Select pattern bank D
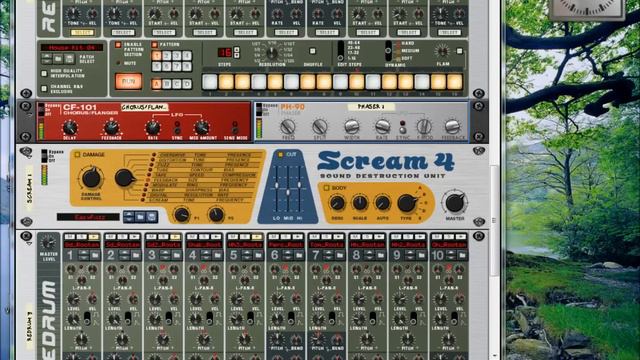 pyautogui.click(x=187, y=84)
